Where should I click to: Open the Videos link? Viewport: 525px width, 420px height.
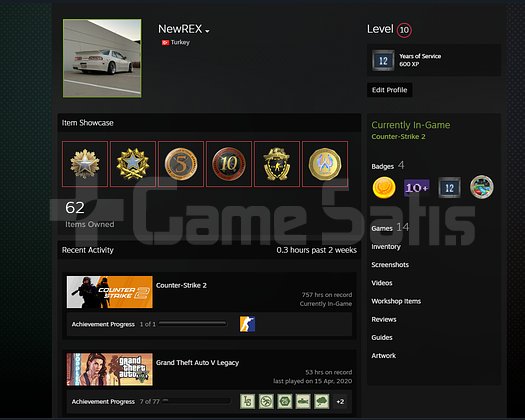pyautogui.click(x=382, y=283)
